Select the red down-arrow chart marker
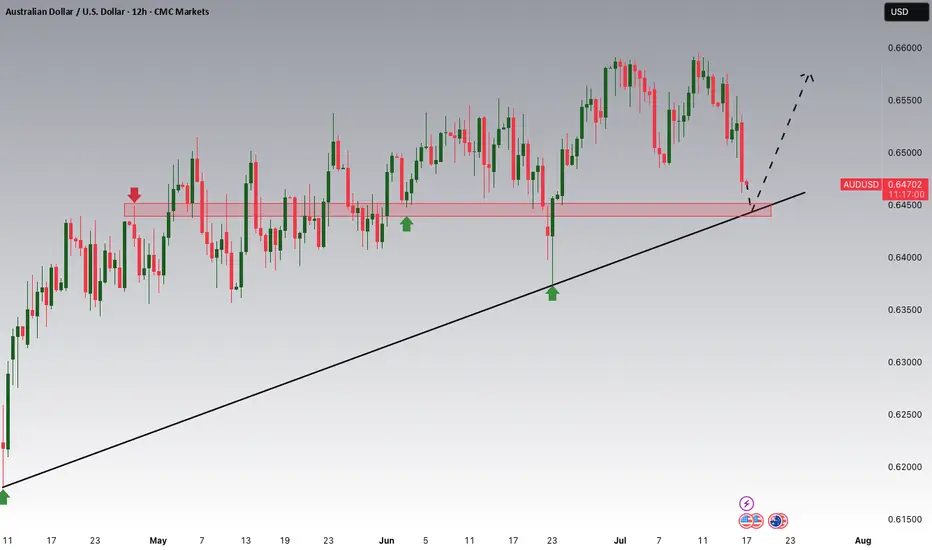 [x=134, y=194]
